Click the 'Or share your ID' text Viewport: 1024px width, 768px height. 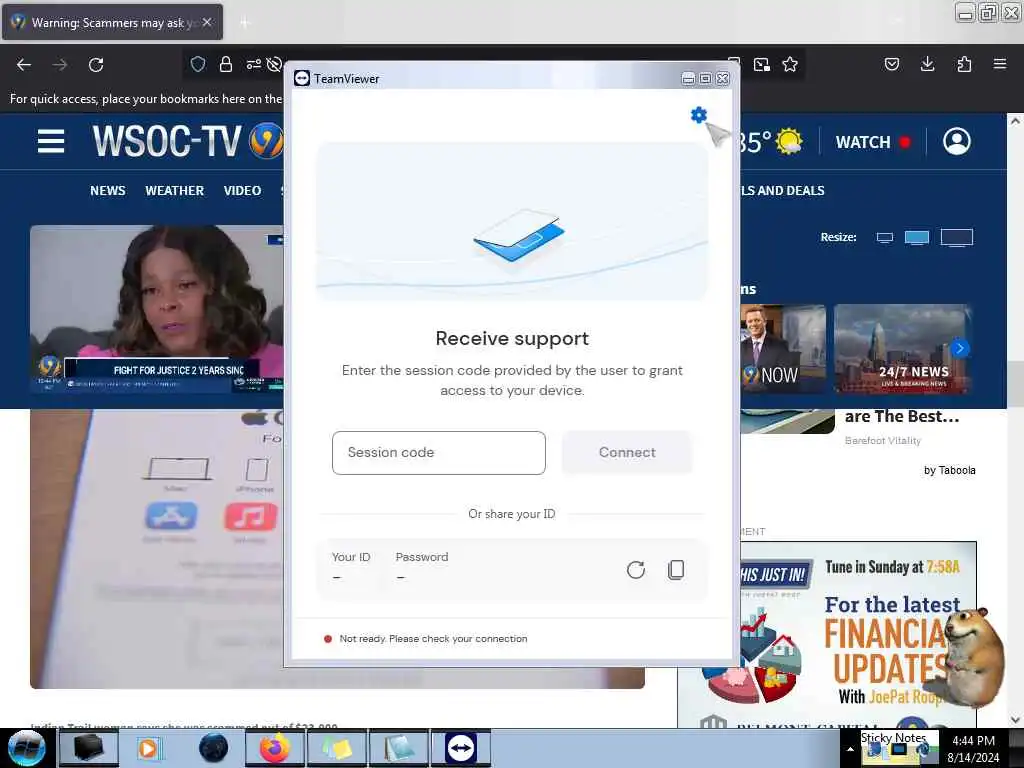(x=511, y=514)
